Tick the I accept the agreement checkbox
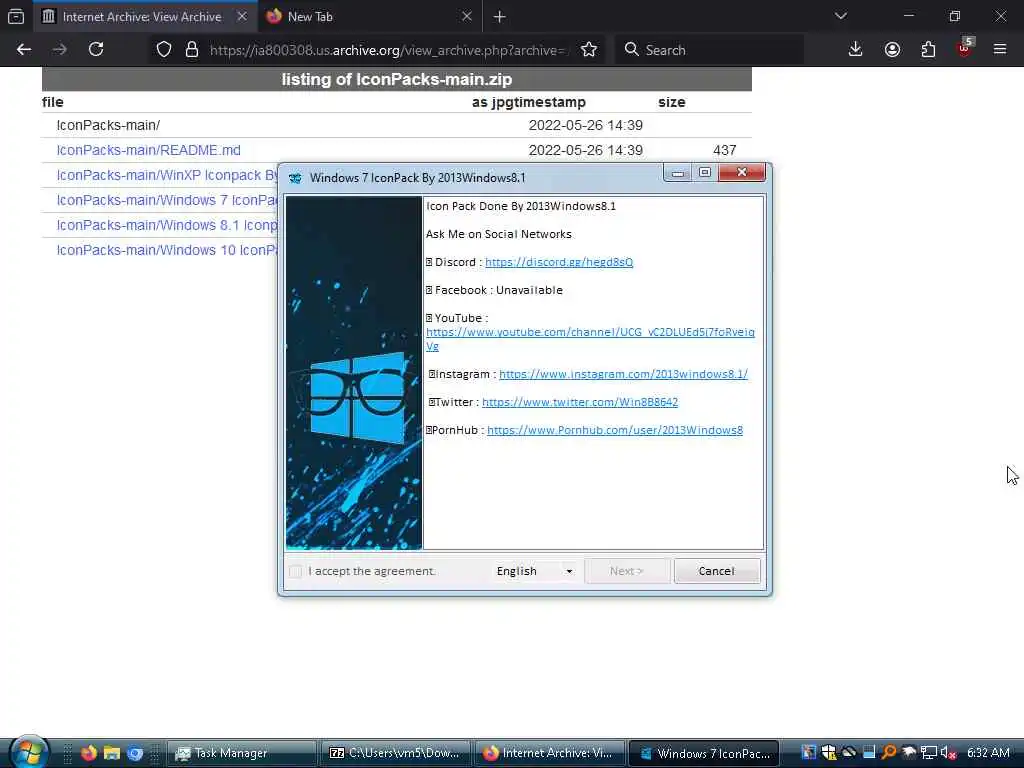The height and width of the screenshot is (768, 1024). click(x=296, y=571)
